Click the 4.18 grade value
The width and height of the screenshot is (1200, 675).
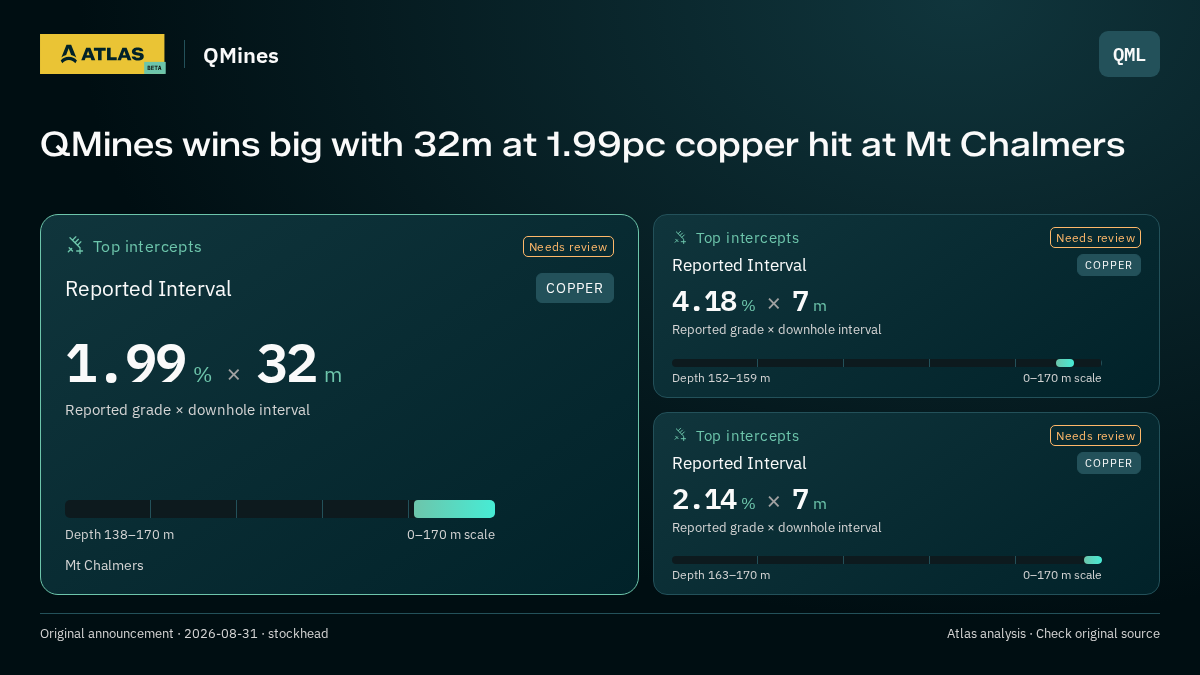[704, 301]
